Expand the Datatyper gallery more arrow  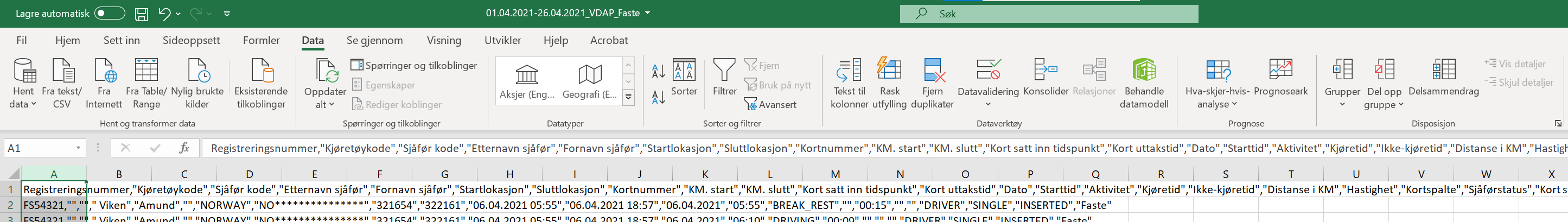pos(629,97)
